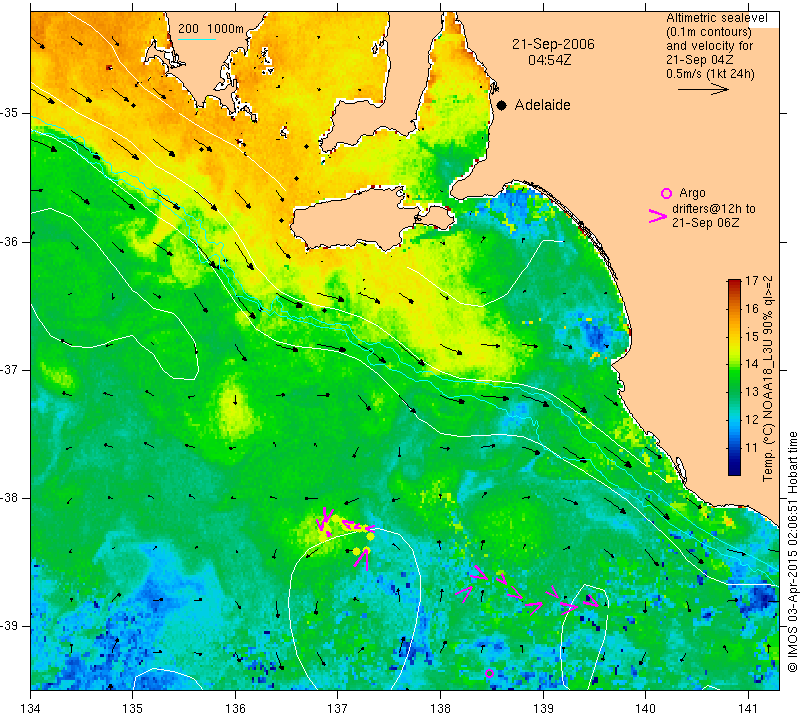Click the temperature color bar scale
The width and height of the screenshot is (800, 720).
(734, 377)
